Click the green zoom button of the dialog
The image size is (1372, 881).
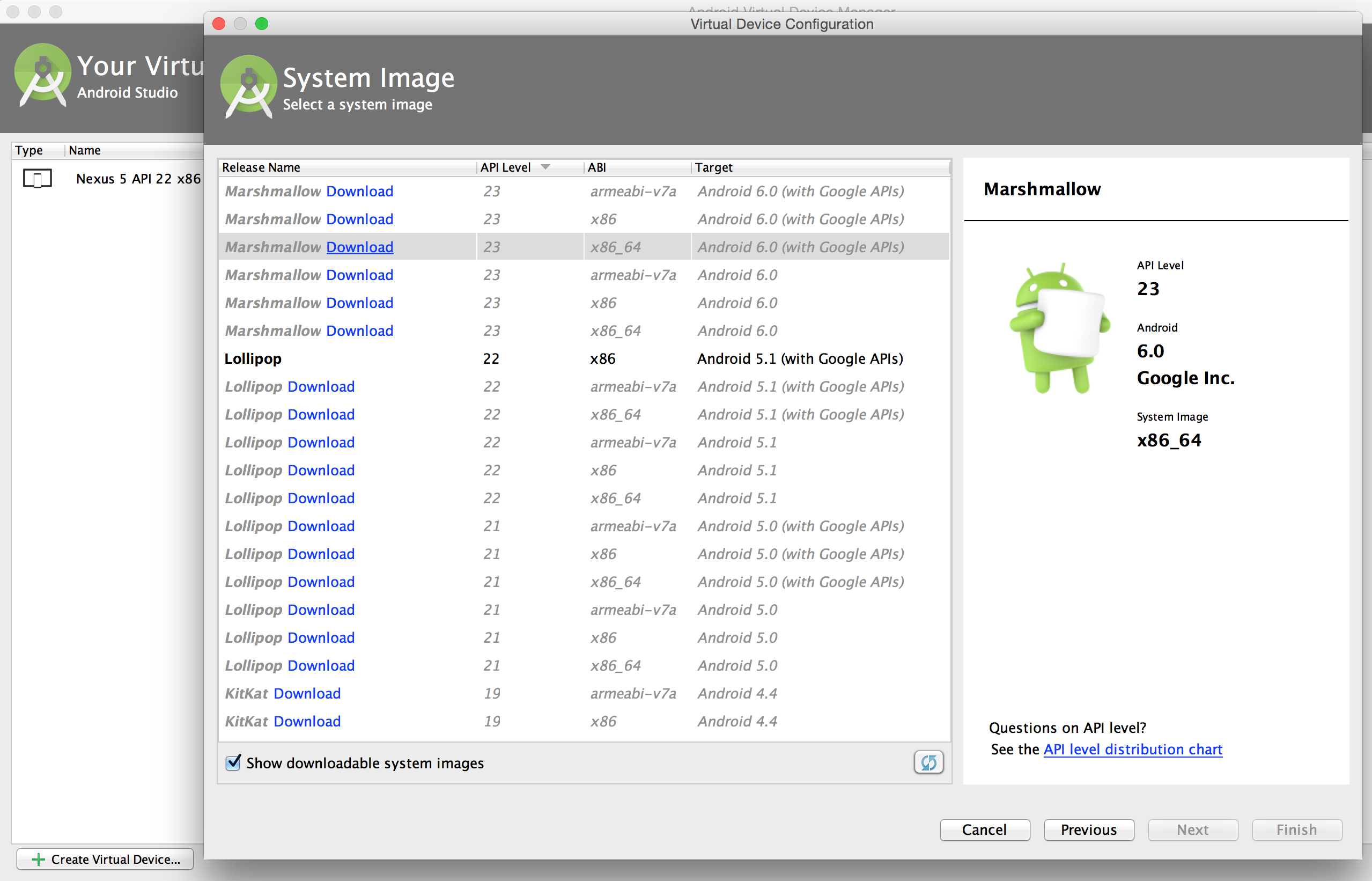(261, 24)
